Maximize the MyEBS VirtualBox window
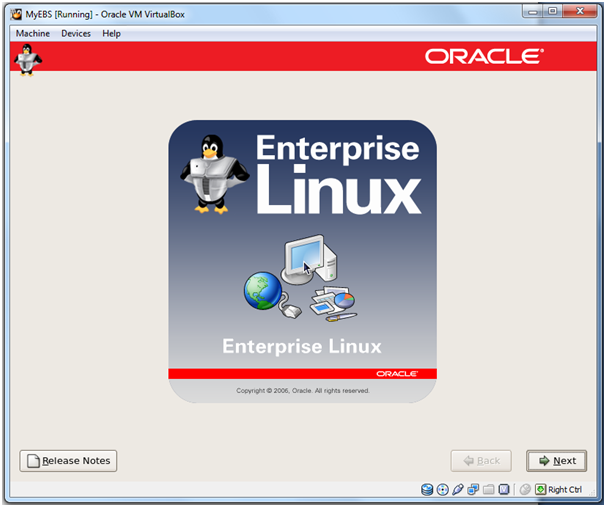606x507 pixels. click(553, 12)
